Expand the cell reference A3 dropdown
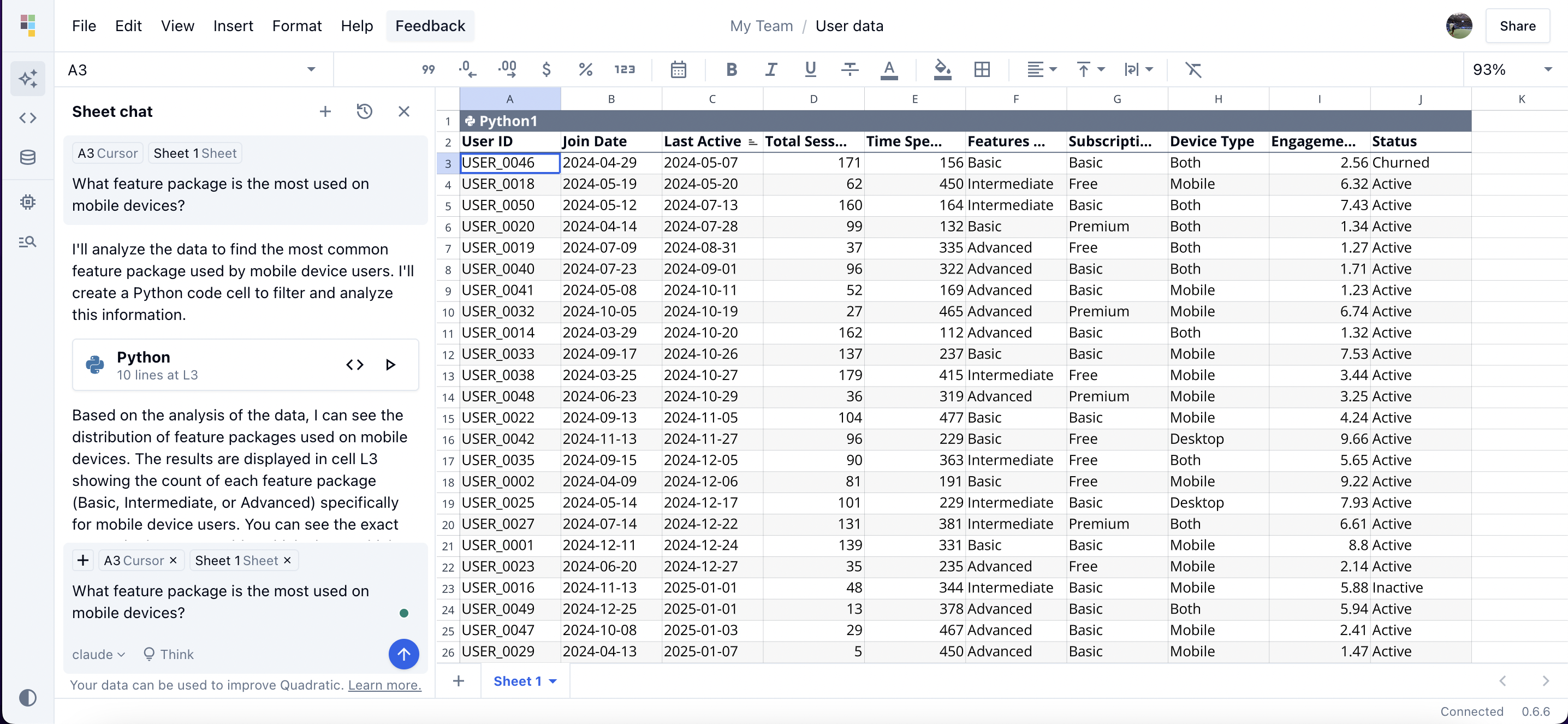Image resolution: width=1568 pixels, height=724 pixels. (311, 69)
